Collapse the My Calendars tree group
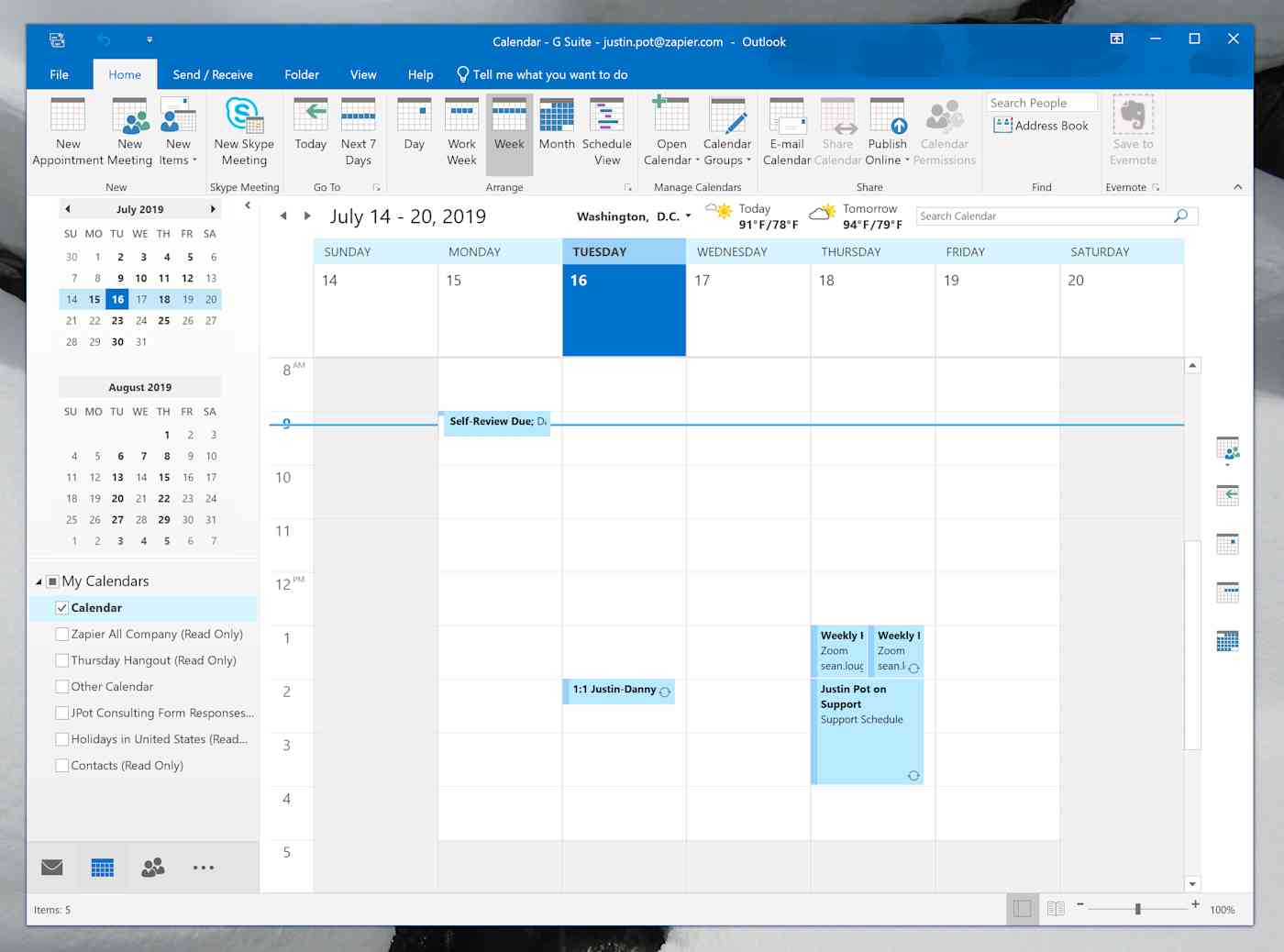The image size is (1284, 952). coord(39,581)
